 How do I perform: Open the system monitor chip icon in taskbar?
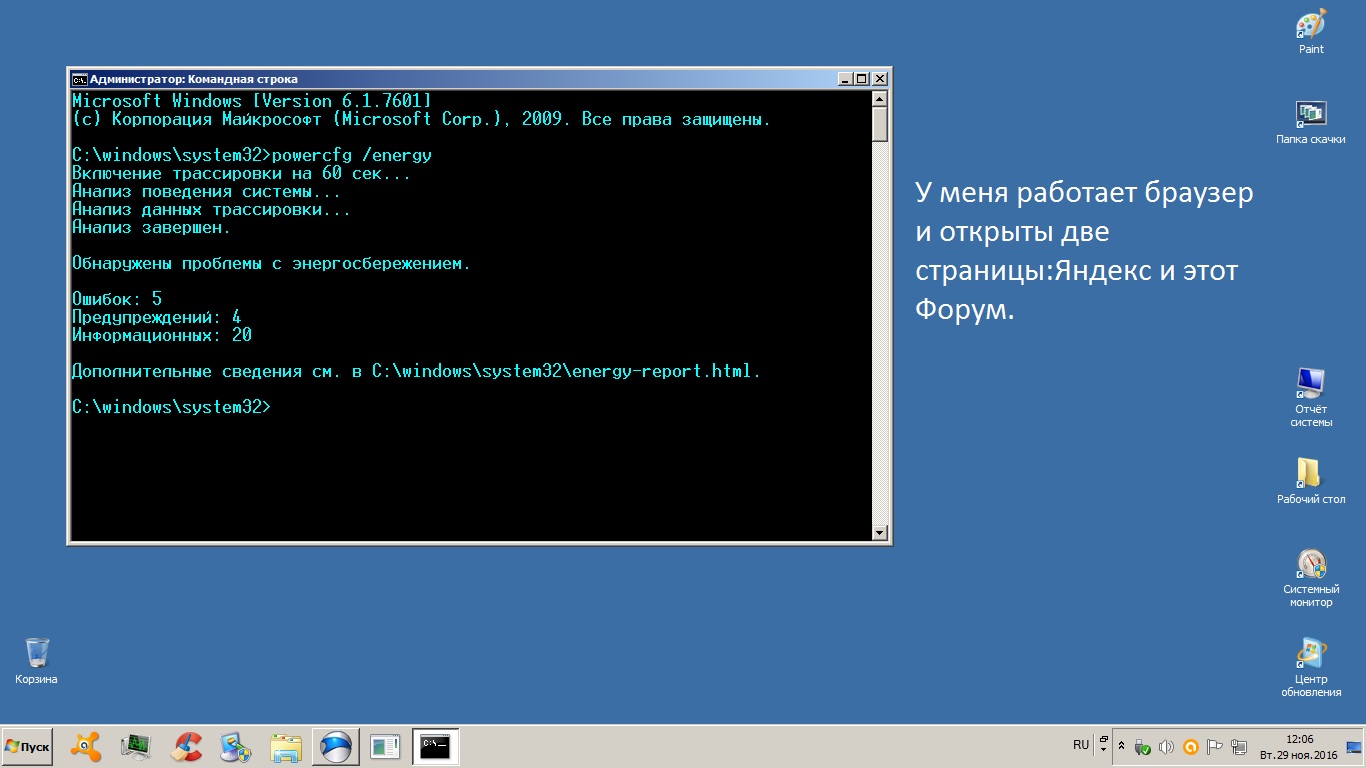pyautogui.click(x=136, y=747)
